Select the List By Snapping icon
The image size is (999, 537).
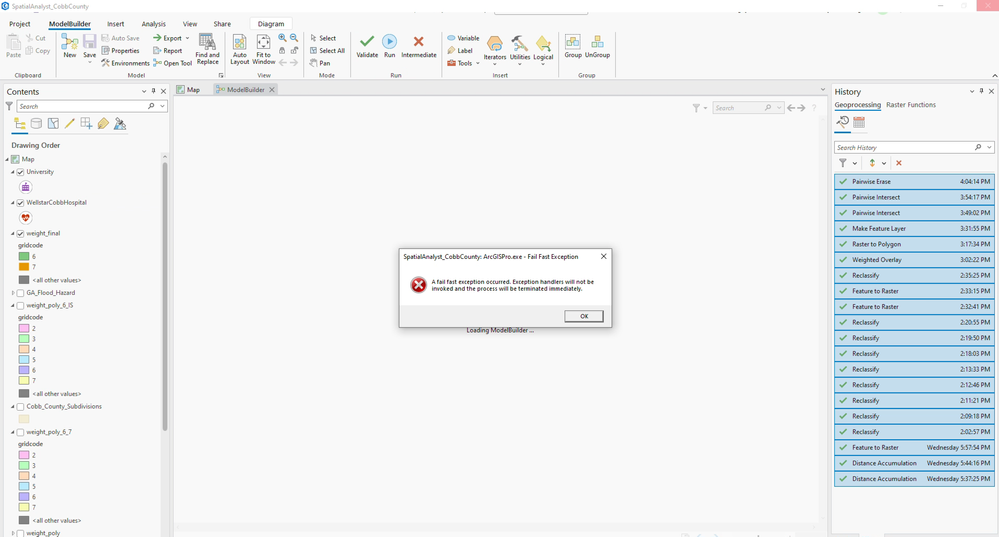86,124
